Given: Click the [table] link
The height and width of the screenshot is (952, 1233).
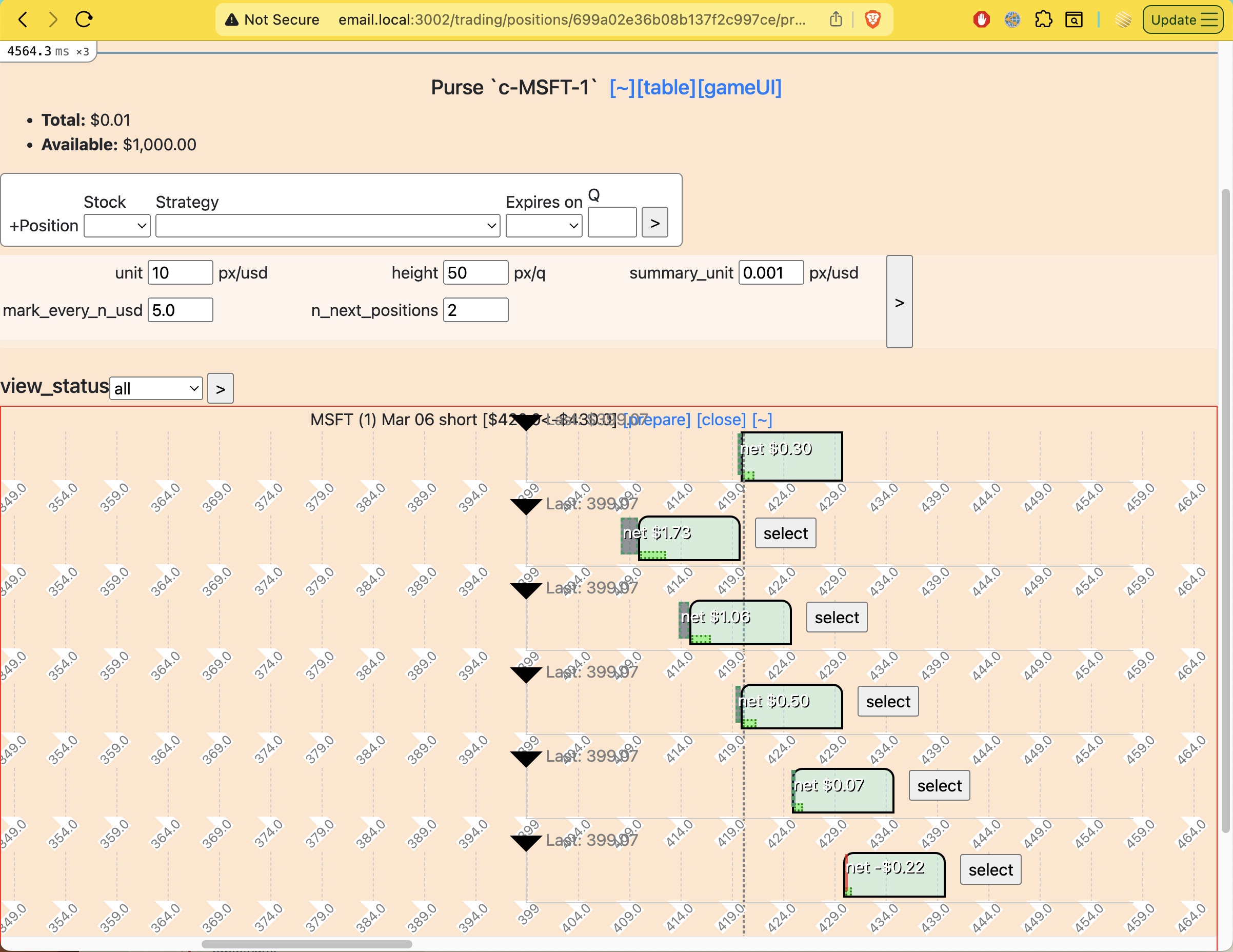Looking at the screenshot, I should click(x=666, y=88).
